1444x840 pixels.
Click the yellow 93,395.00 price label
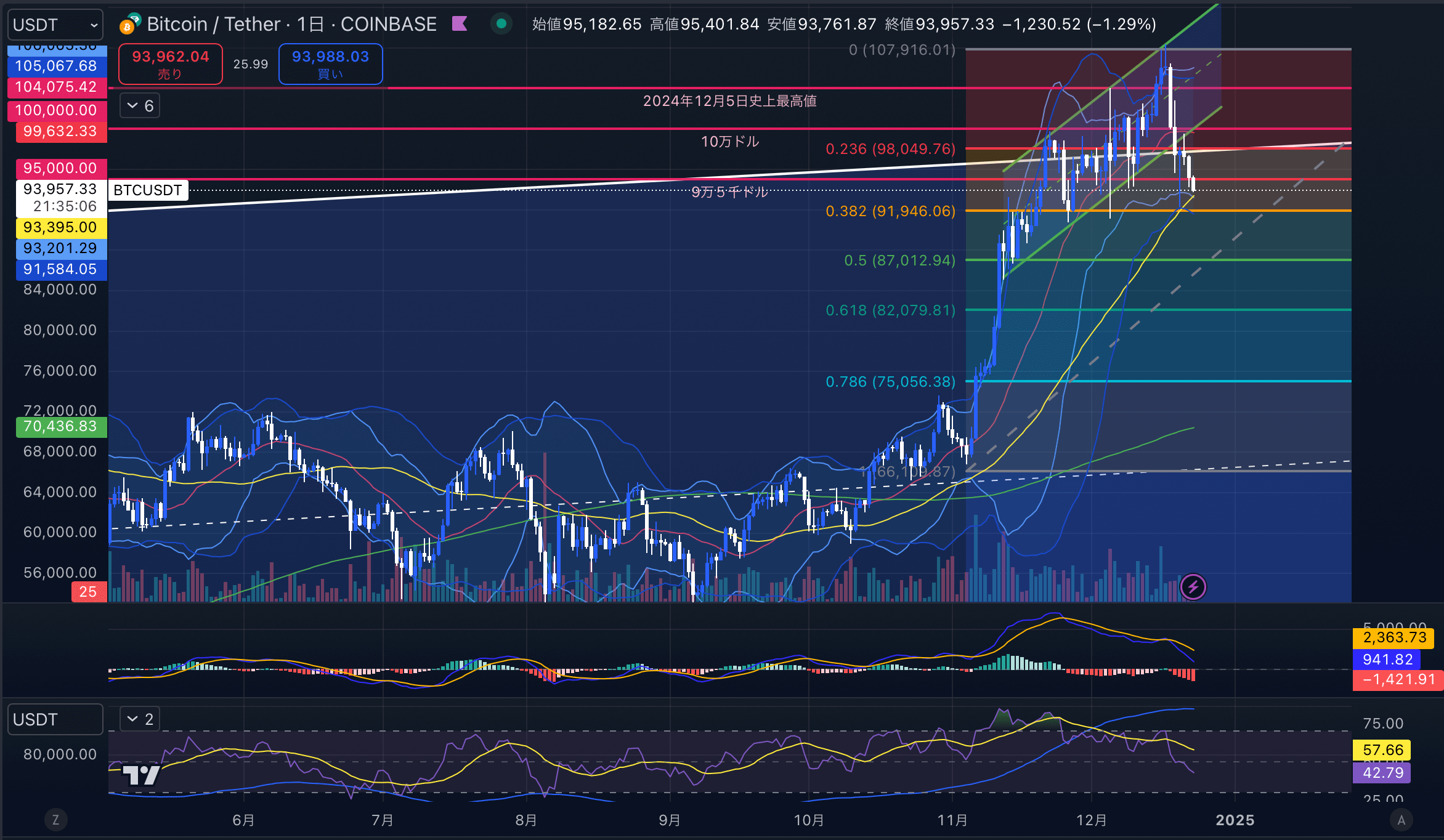pos(61,227)
